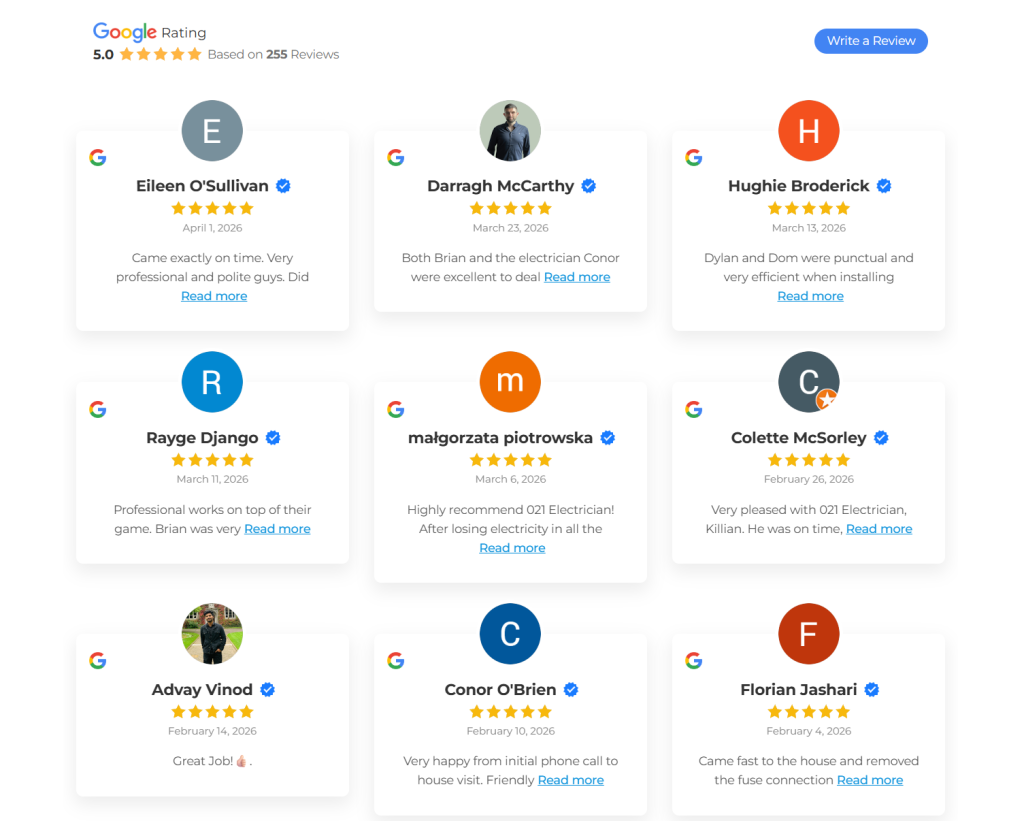The height and width of the screenshot is (821, 1024).
Task: Click the verified checkmark beside Rayge Django
Action: click(273, 438)
